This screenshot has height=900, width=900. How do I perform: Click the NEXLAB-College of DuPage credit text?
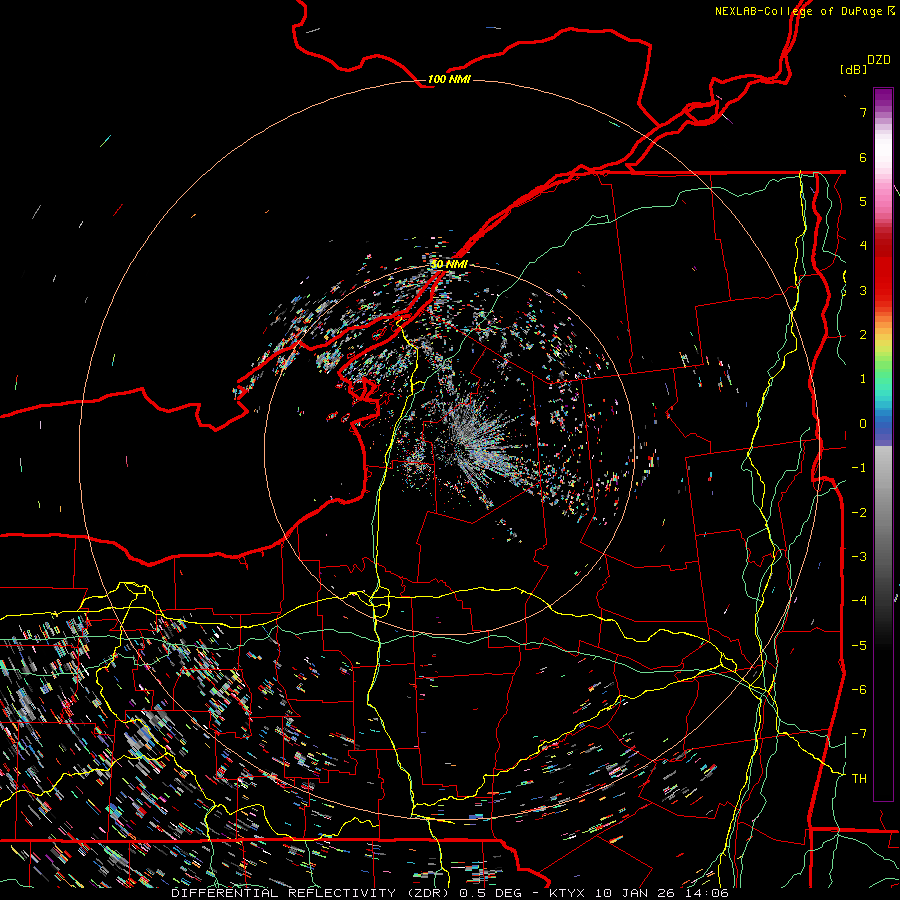799,11
